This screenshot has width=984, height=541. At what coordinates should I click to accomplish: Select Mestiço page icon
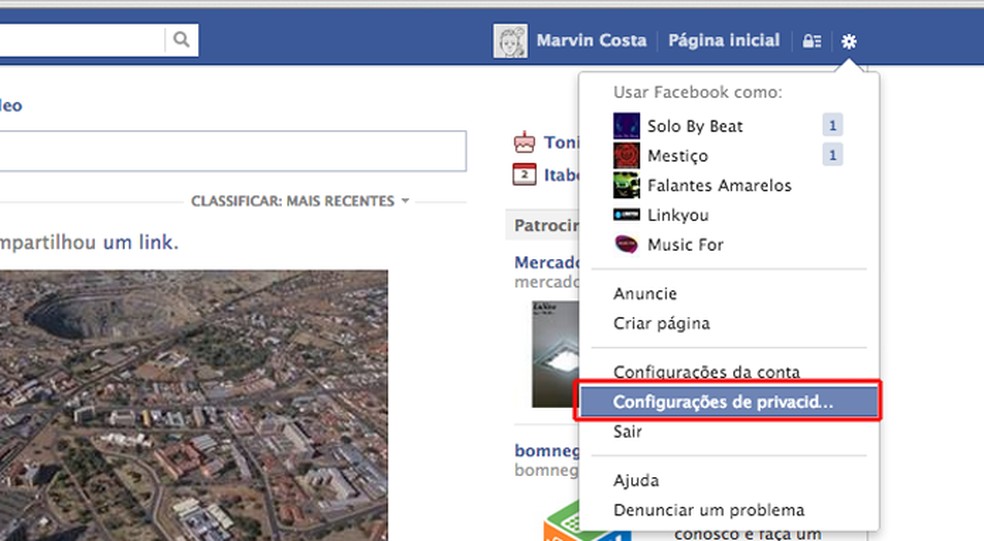(x=626, y=155)
